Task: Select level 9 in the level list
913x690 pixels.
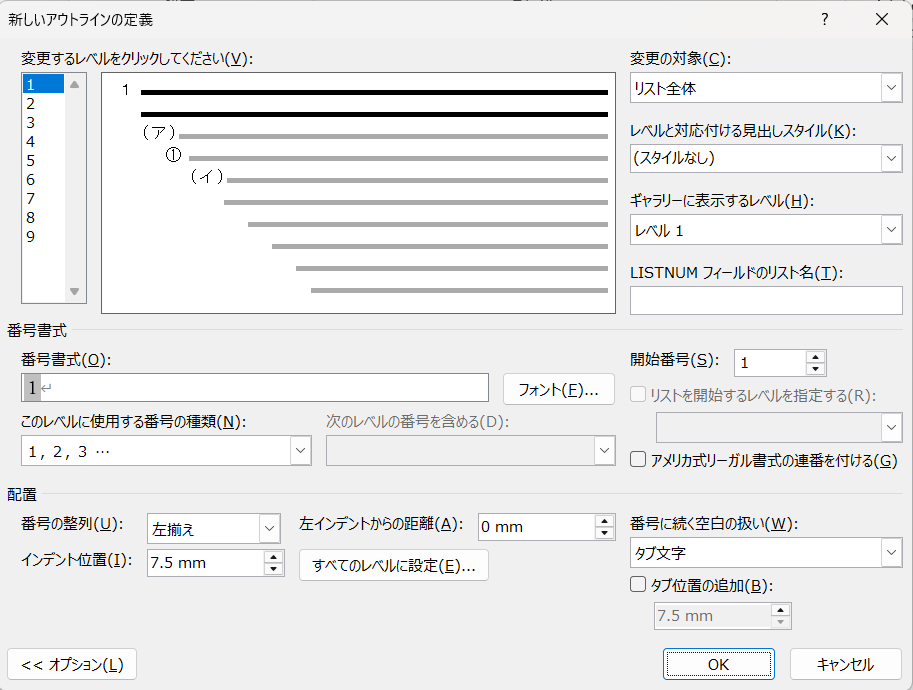Action: click(43, 236)
